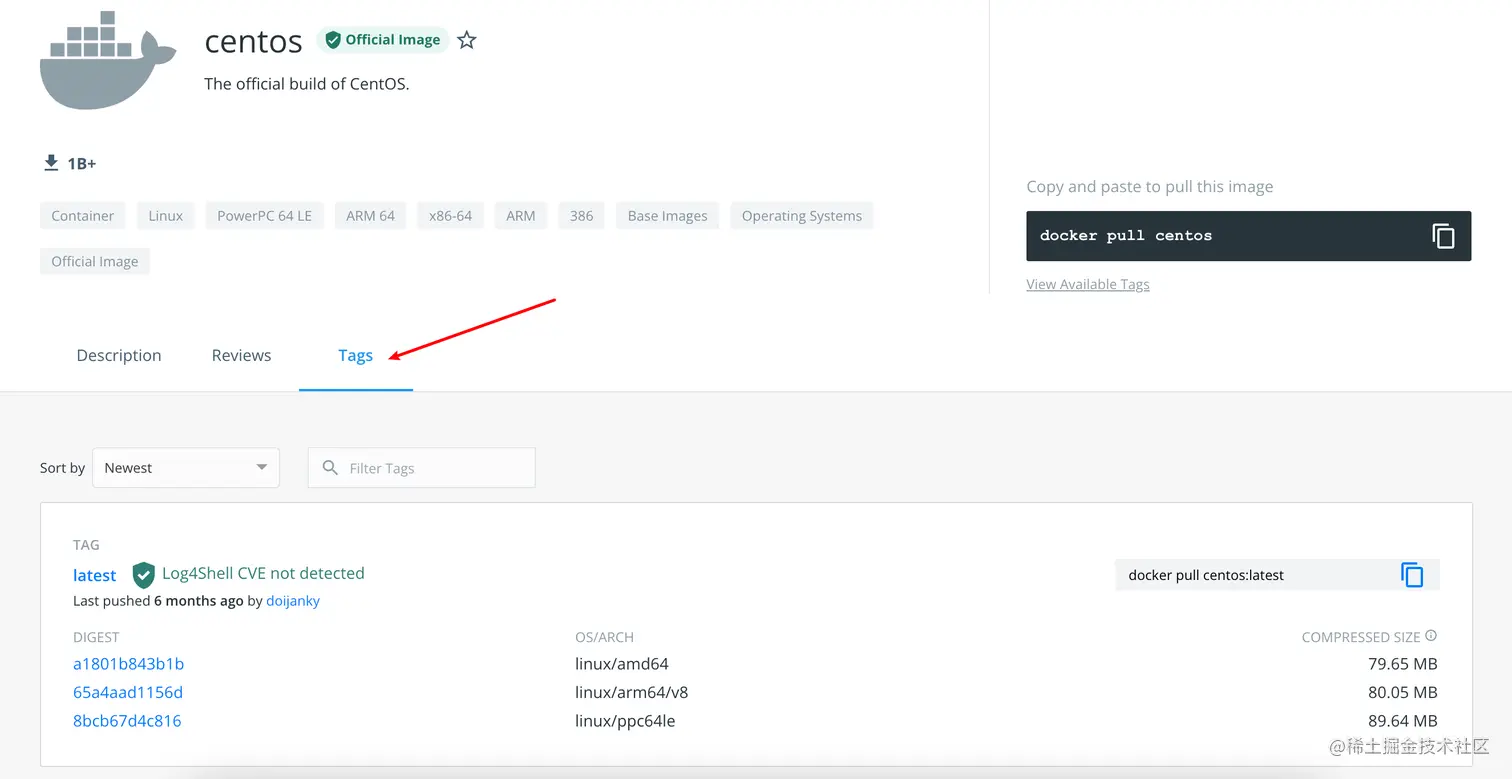Click the Docker whale logo image
This screenshot has height=779, width=1512.
point(108,61)
